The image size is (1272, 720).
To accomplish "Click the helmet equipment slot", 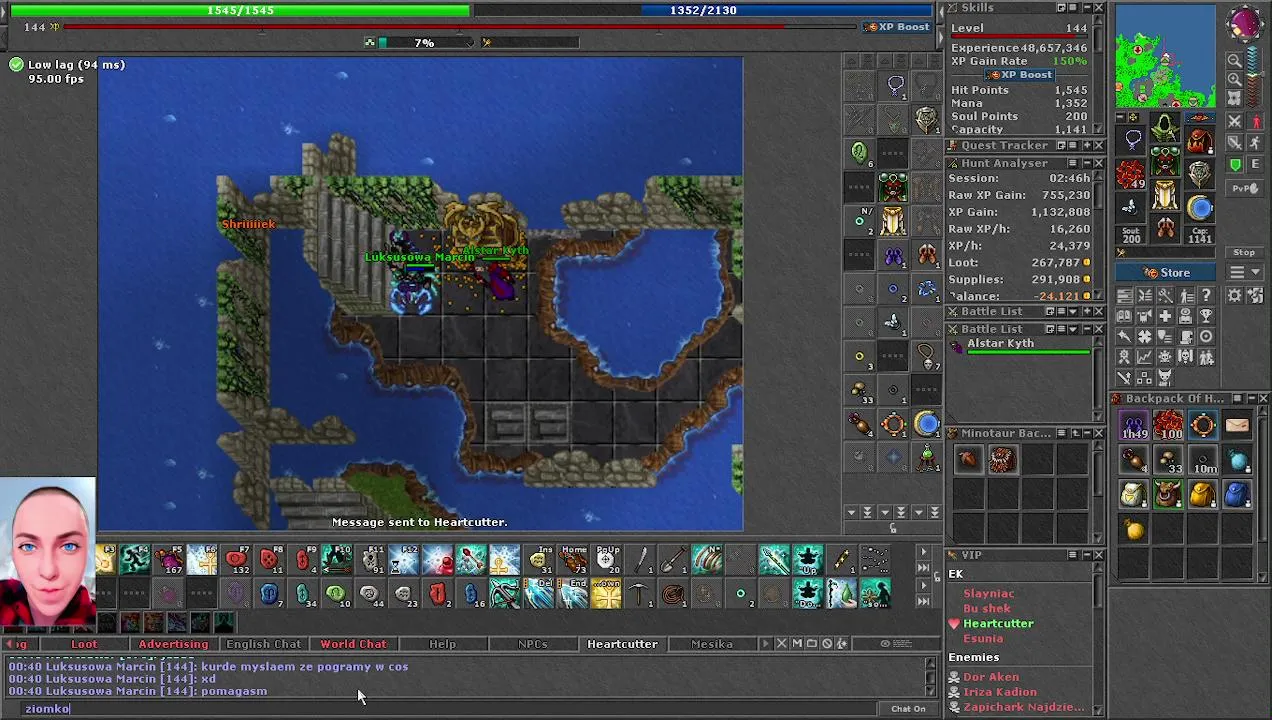I will click(1165, 128).
